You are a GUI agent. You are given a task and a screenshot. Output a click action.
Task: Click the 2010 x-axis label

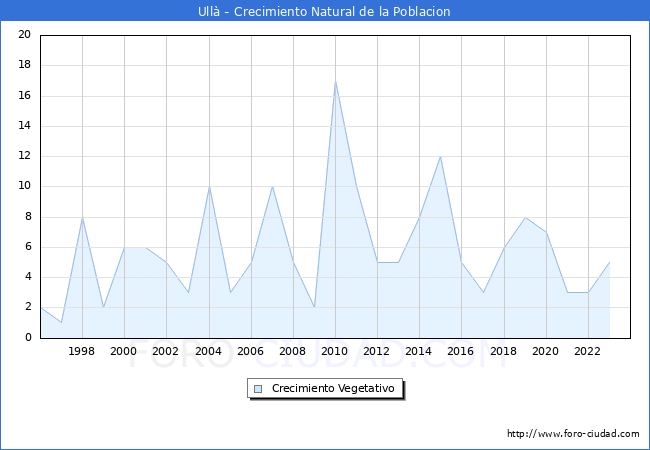(335, 352)
